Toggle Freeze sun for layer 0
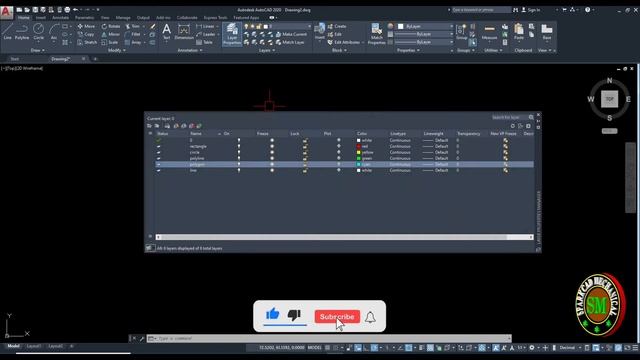 point(272,140)
